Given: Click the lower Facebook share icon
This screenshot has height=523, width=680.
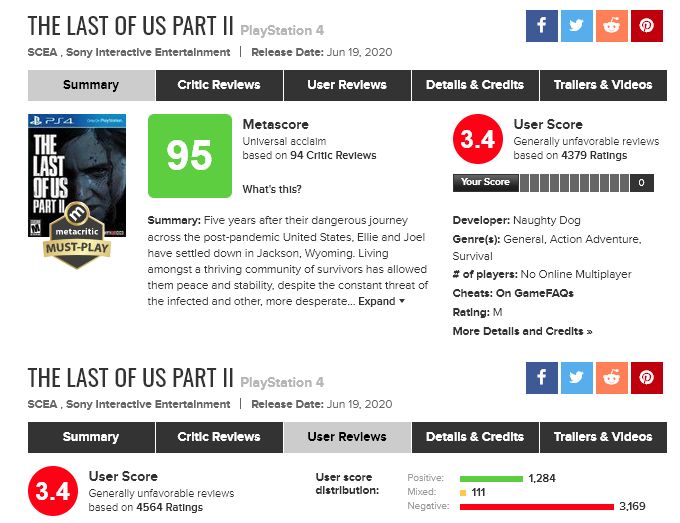Looking at the screenshot, I should coord(542,378).
